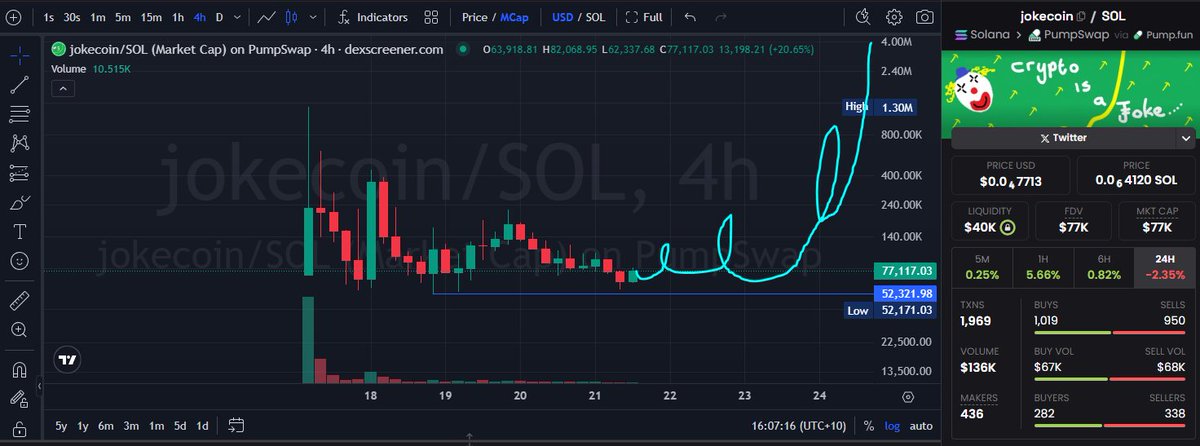Set chart range to 5y
This screenshot has width=1200, height=446.
point(62,425)
